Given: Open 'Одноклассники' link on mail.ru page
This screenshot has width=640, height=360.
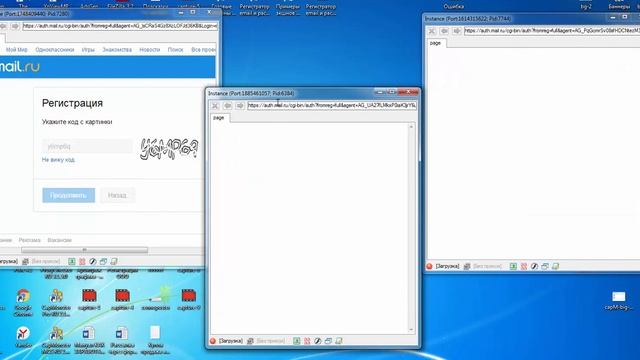Looking at the screenshot, I should click(x=55, y=49).
